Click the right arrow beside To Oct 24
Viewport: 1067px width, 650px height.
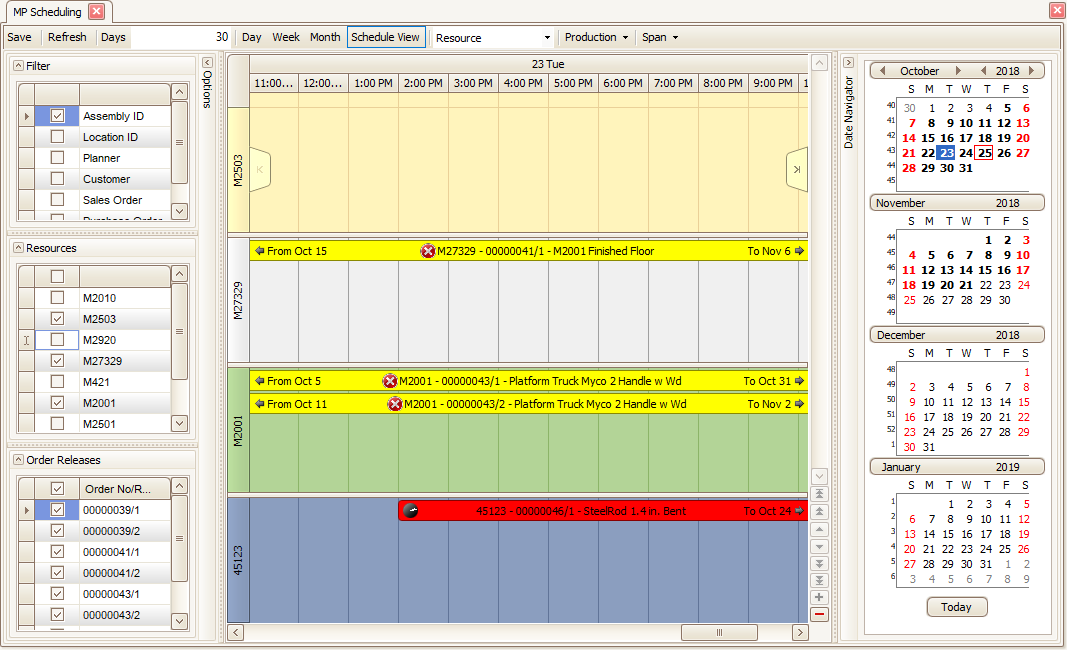point(800,511)
